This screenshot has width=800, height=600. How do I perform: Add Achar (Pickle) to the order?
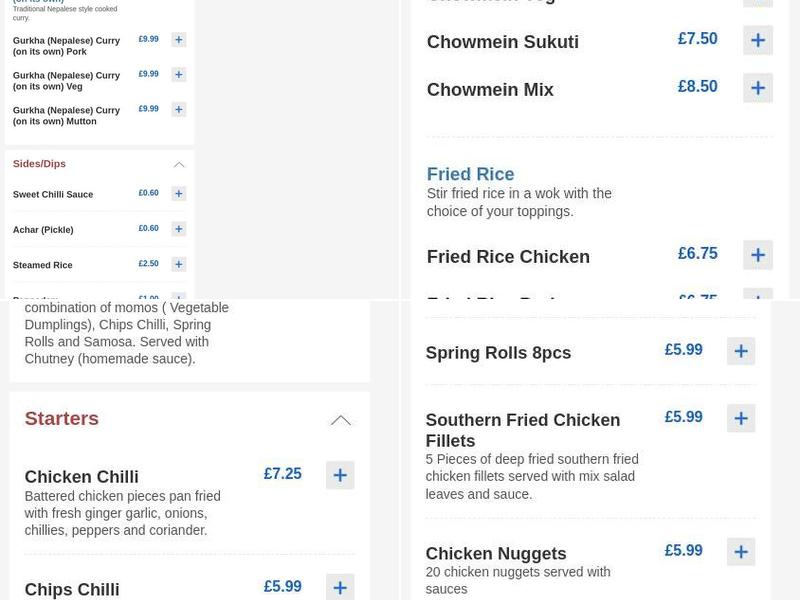coord(178,228)
